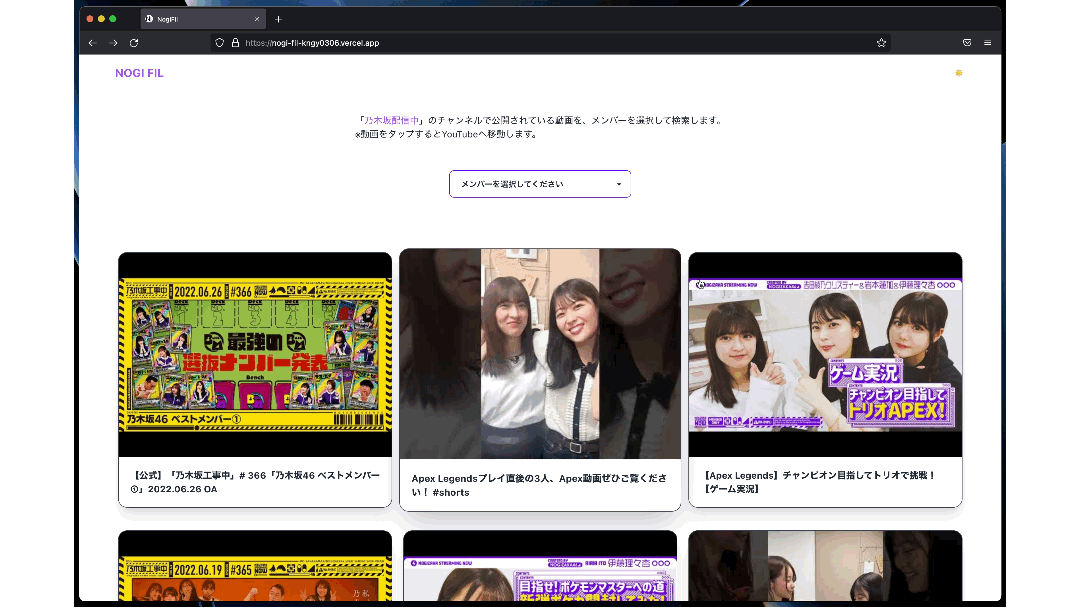Click title 乃木坂工事中 #366 ベストメンバー text
The width and height of the screenshot is (1080, 608).
pyautogui.click(x=255, y=482)
